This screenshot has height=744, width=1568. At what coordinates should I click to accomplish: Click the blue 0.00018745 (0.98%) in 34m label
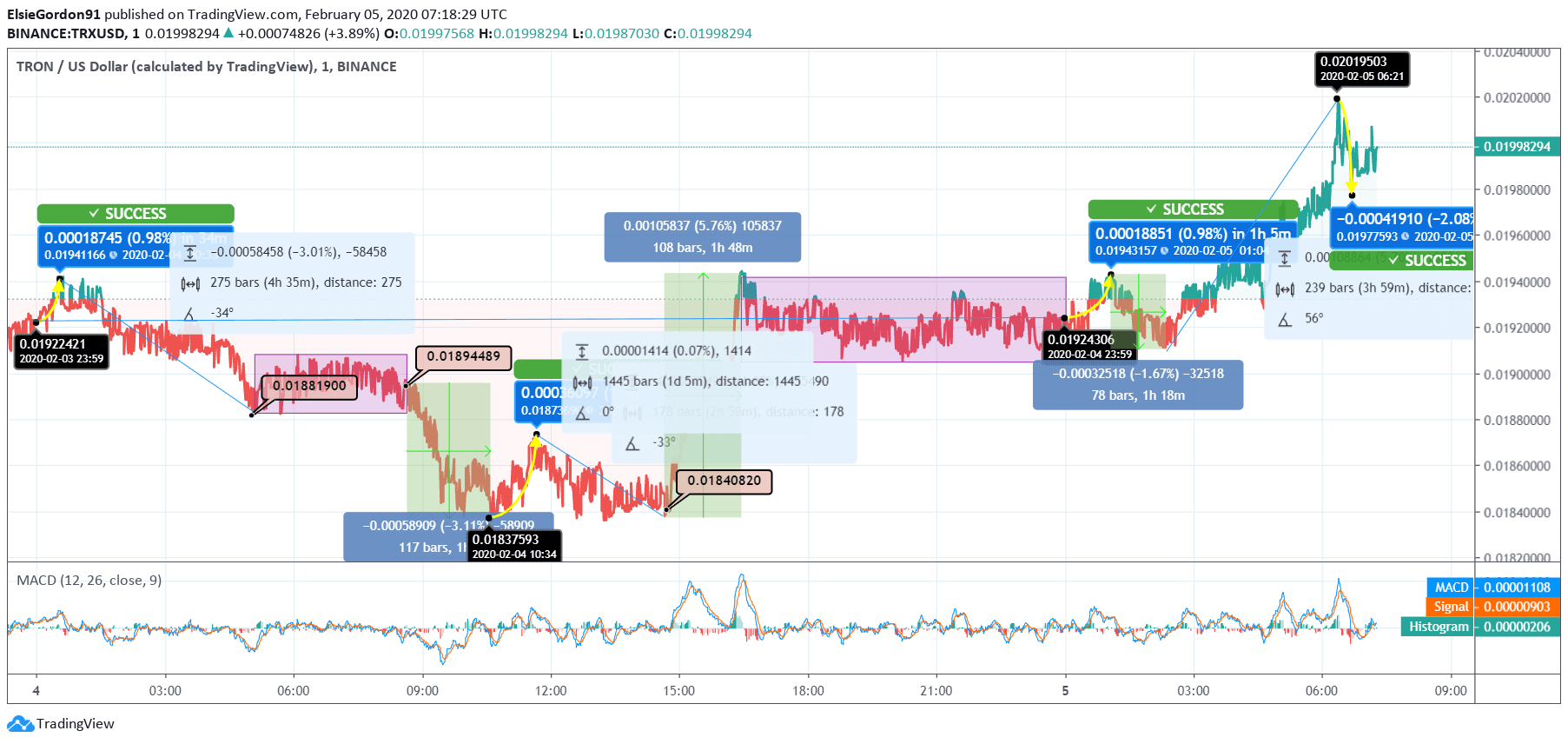[135, 246]
